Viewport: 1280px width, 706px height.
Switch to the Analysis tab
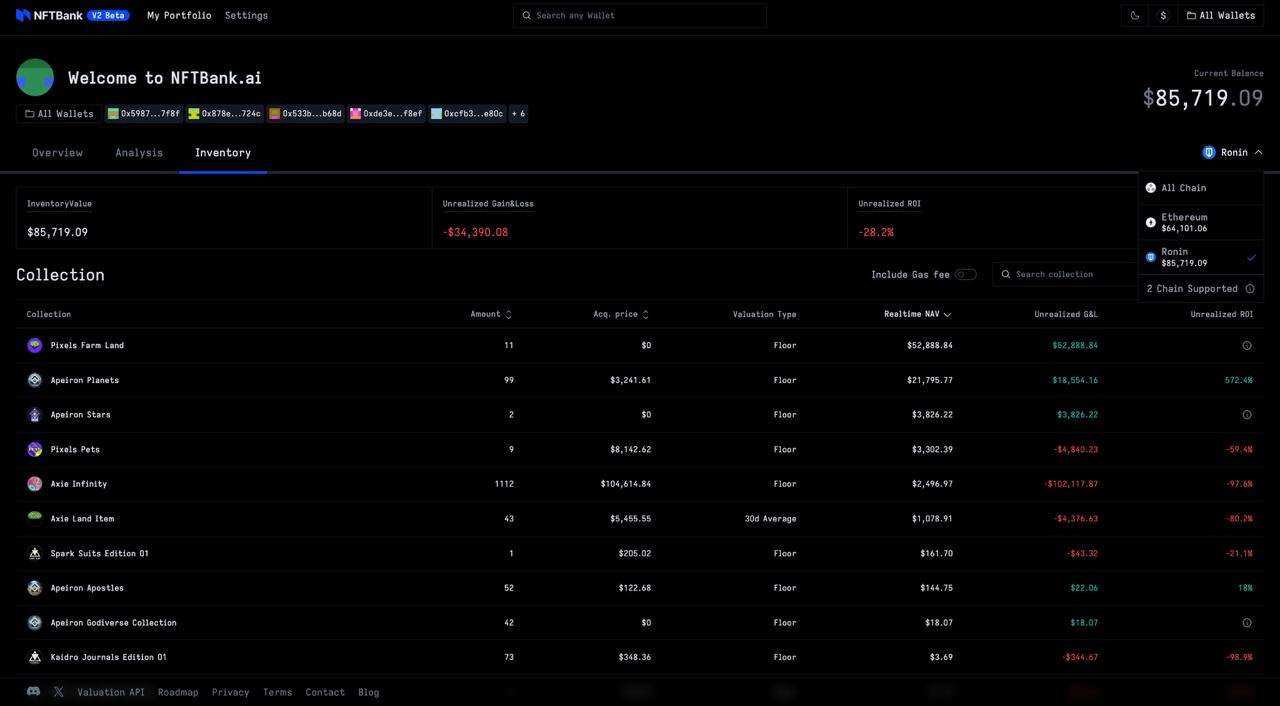139,152
